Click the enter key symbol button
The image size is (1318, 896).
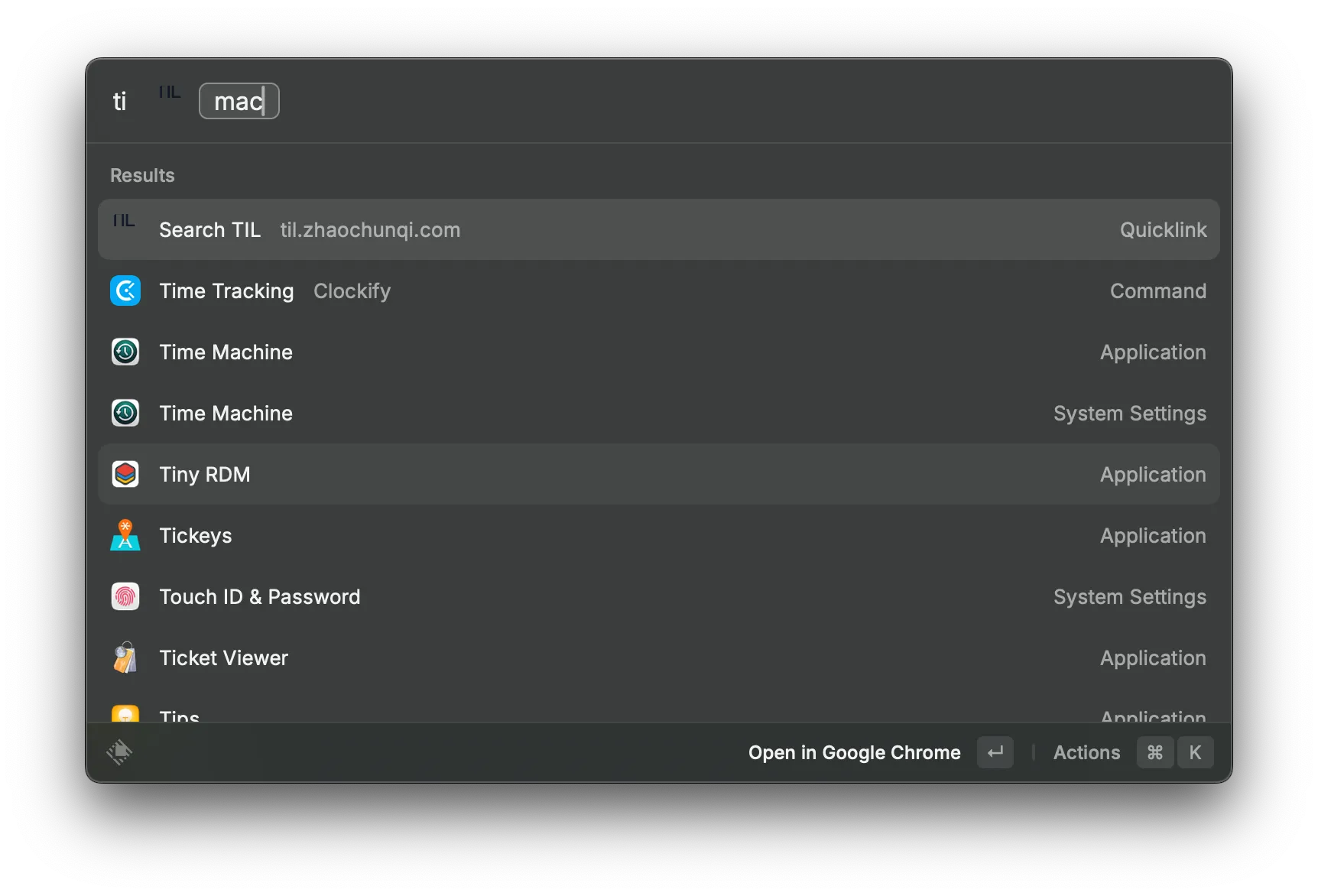pyautogui.click(x=995, y=752)
